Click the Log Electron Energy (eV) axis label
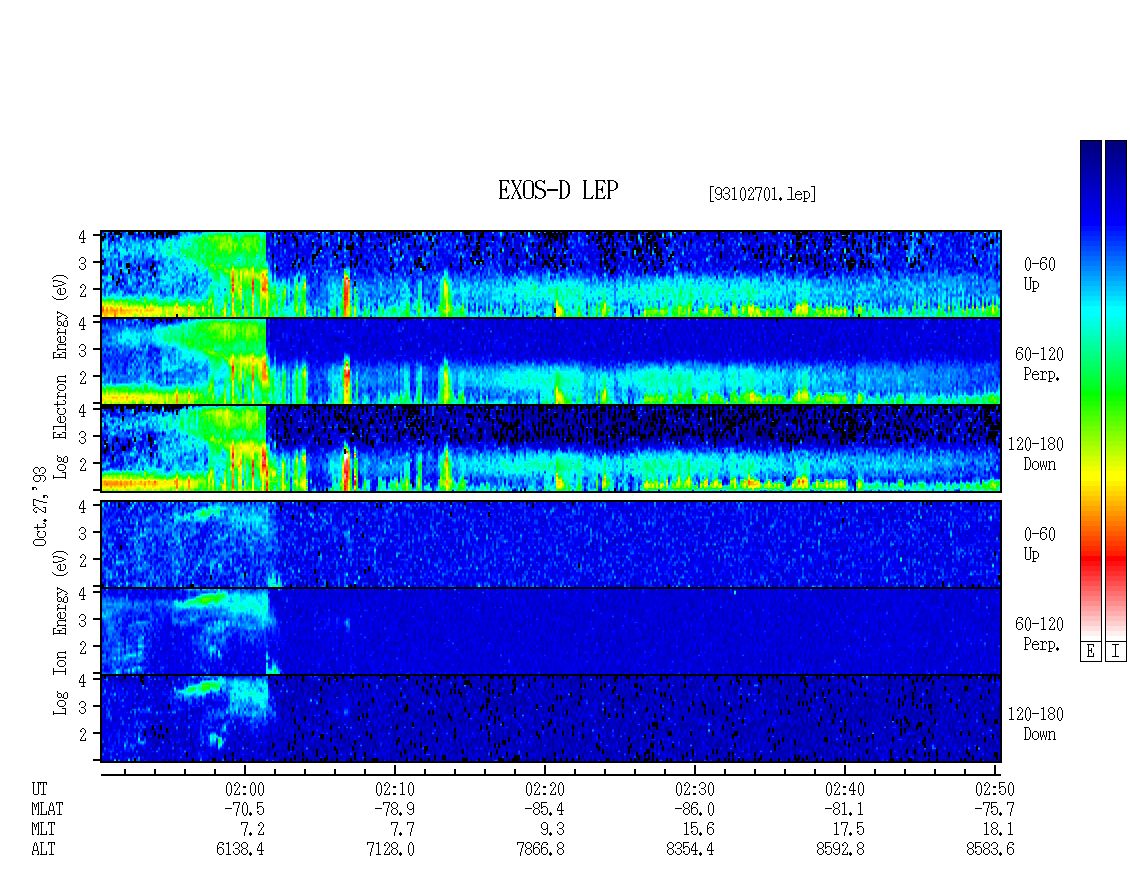 (61, 375)
